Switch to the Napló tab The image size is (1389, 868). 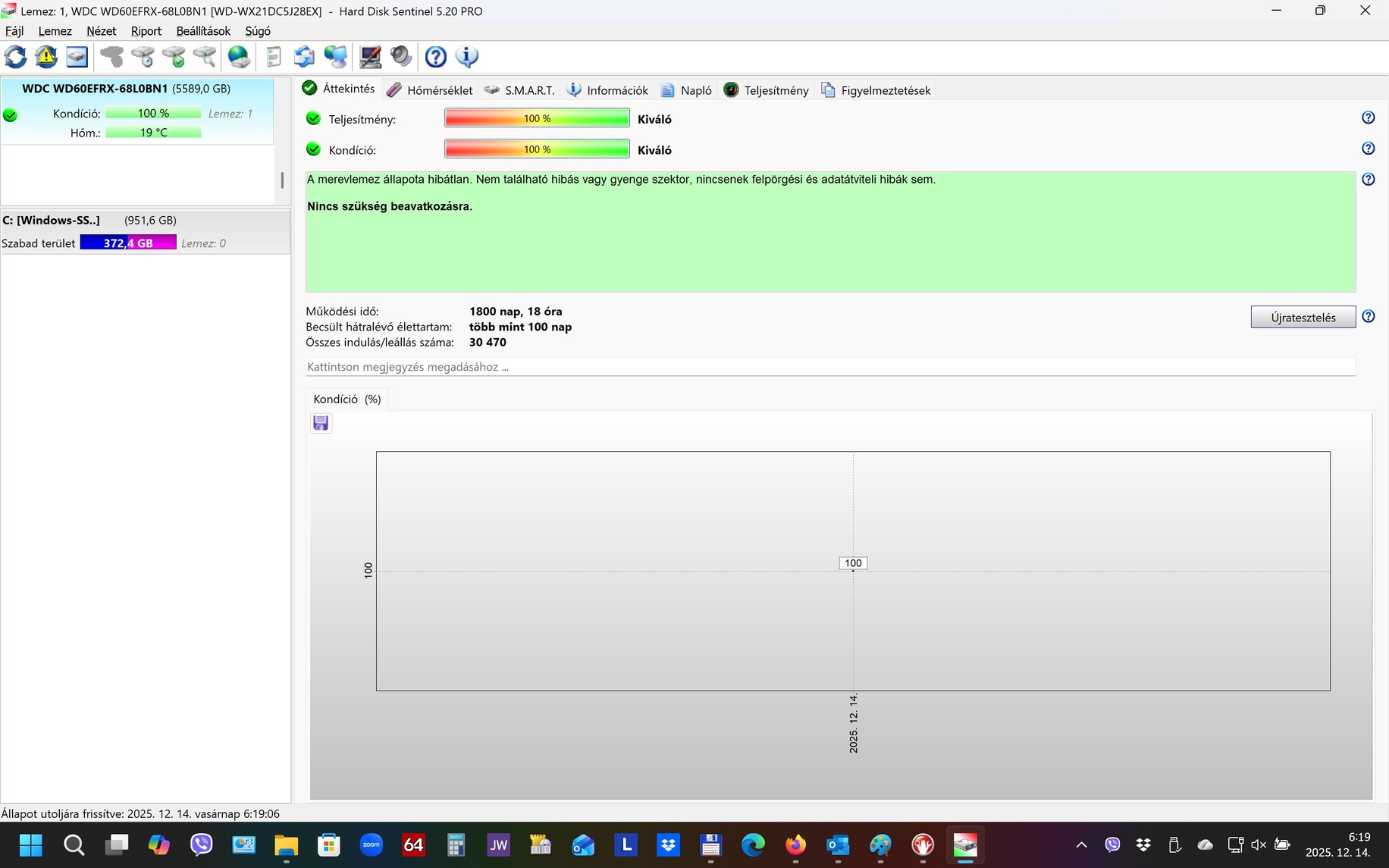pyautogui.click(x=686, y=90)
